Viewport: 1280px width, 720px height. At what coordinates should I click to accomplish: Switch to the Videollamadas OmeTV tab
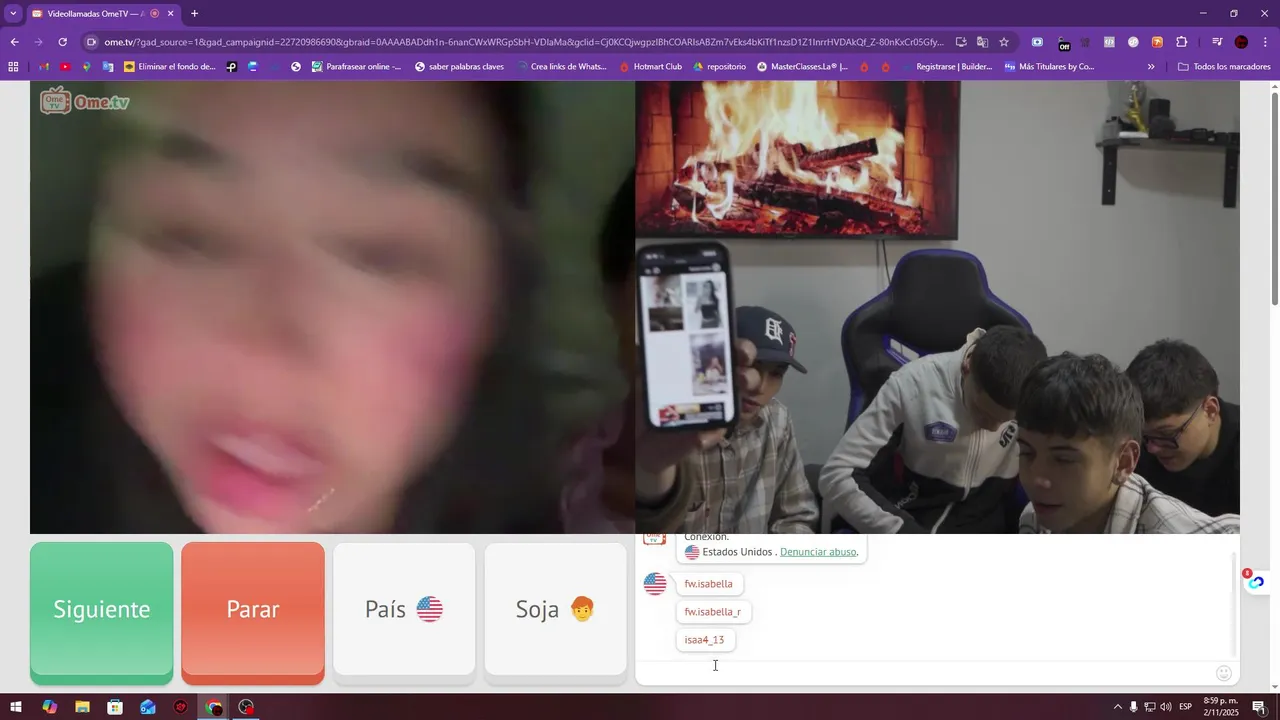click(x=96, y=14)
